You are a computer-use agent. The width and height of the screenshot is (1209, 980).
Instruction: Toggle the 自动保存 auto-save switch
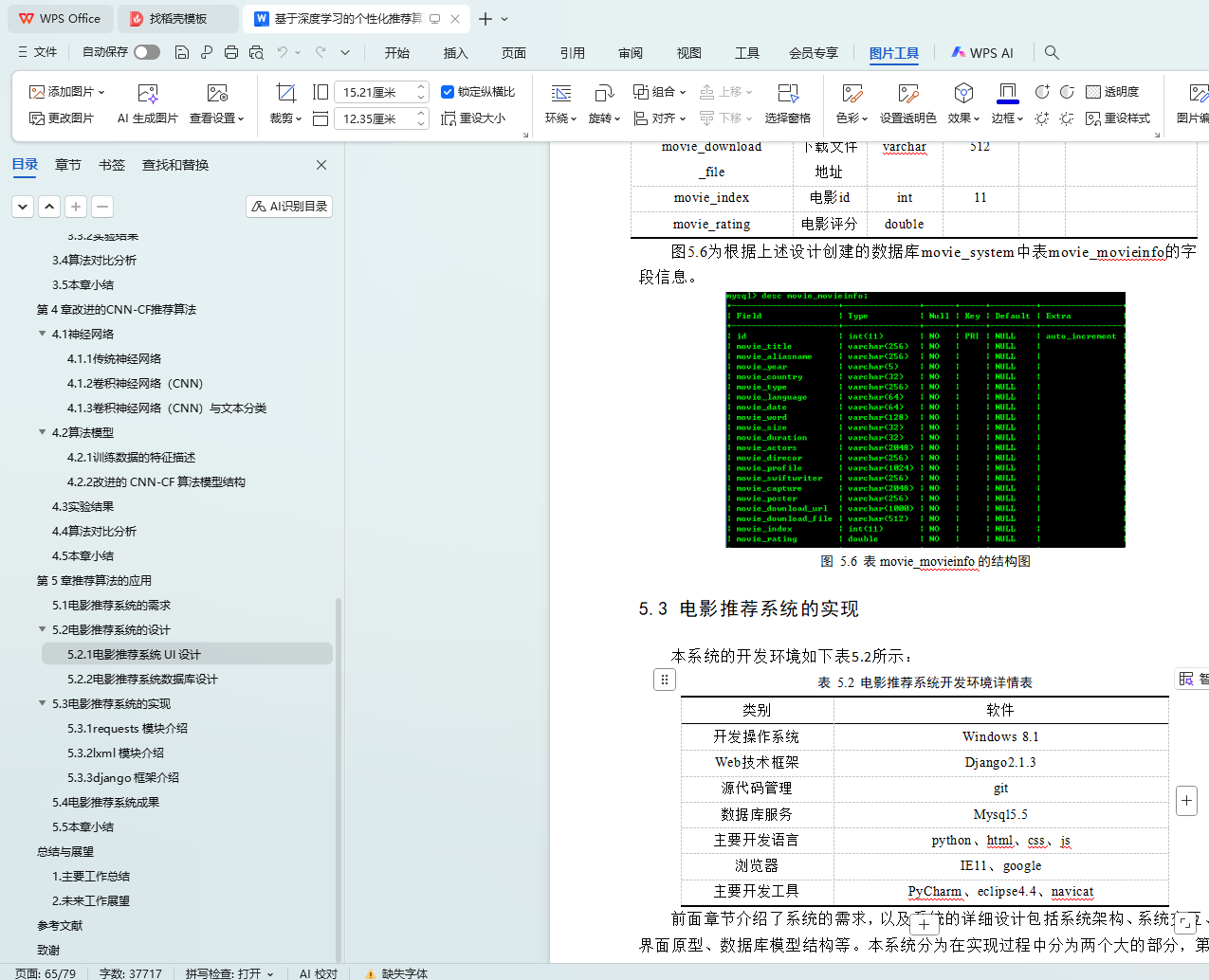coord(146,52)
